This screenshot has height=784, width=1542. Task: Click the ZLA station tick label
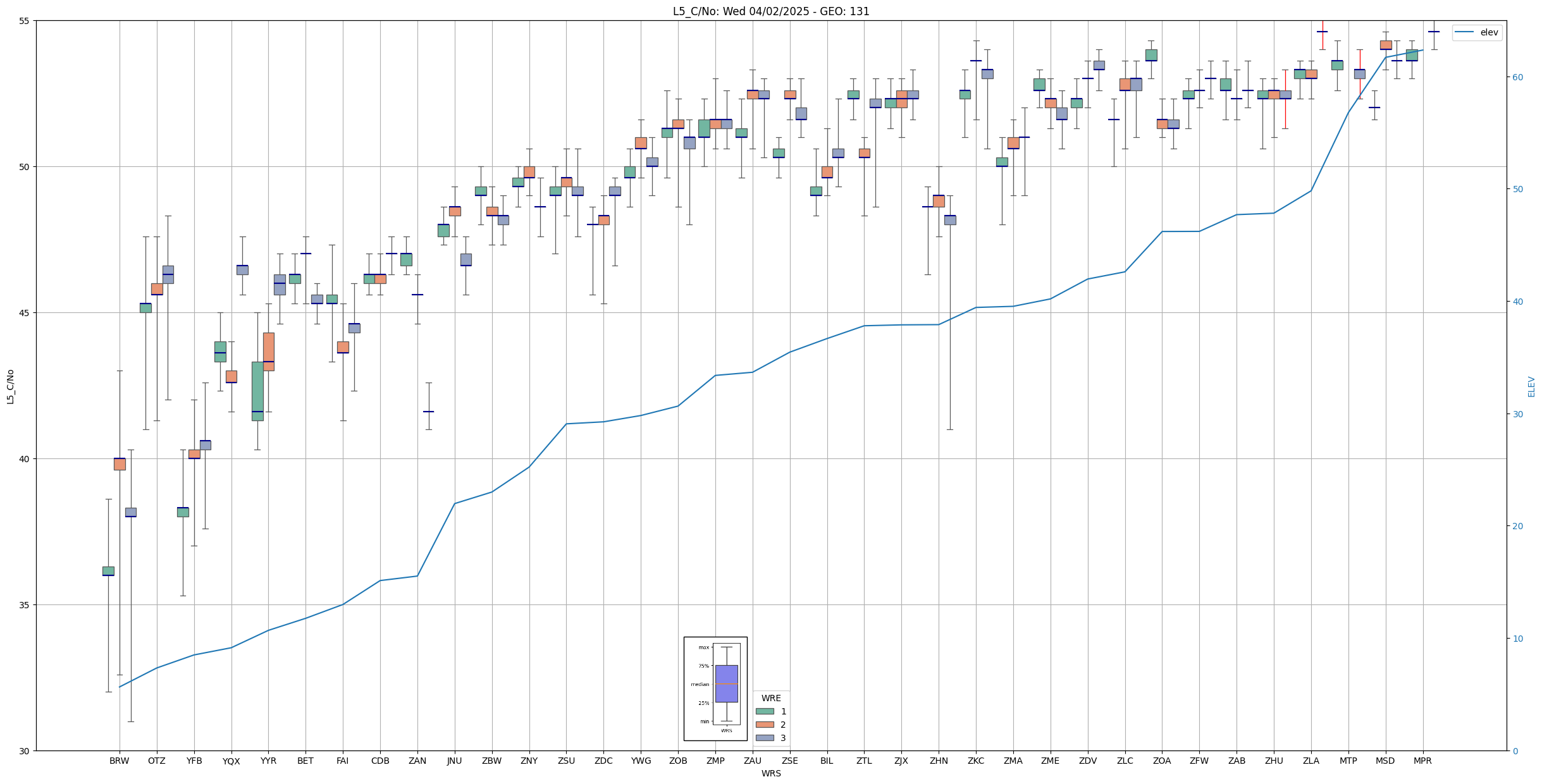[1311, 761]
